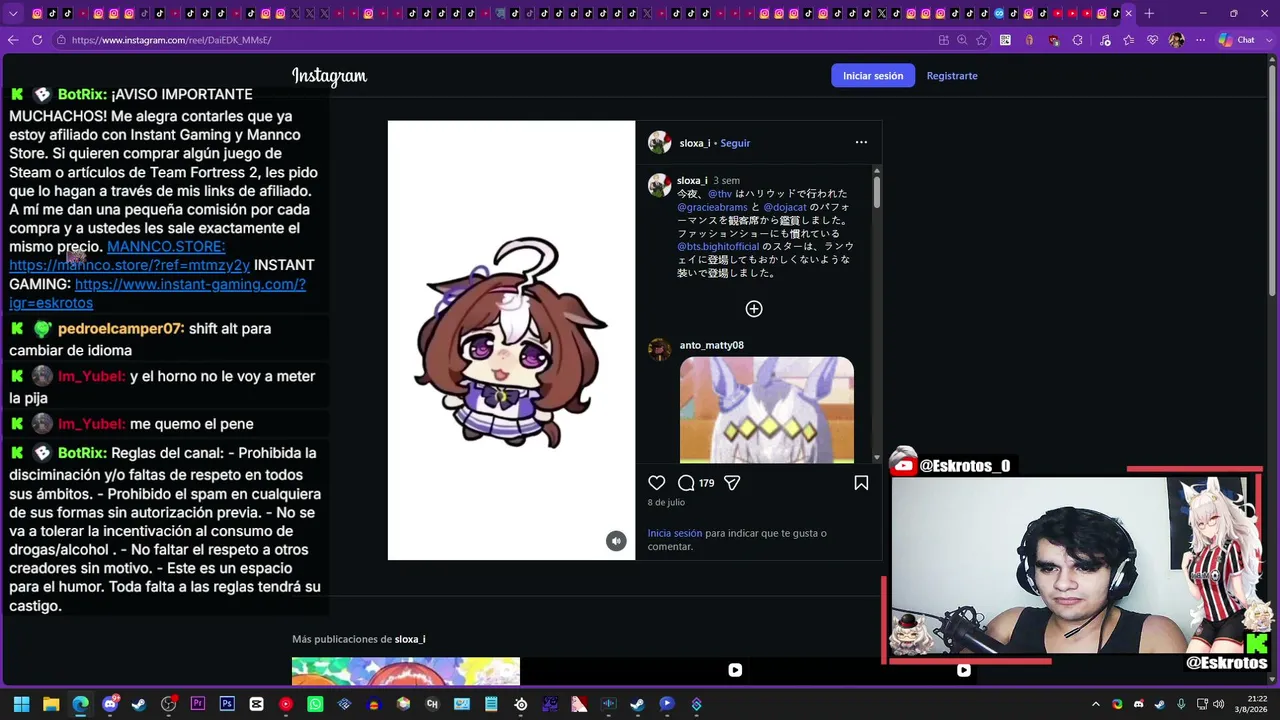Open the image in anto_matty08's comment
Viewport: 1280px width, 720px height.
[767, 410]
